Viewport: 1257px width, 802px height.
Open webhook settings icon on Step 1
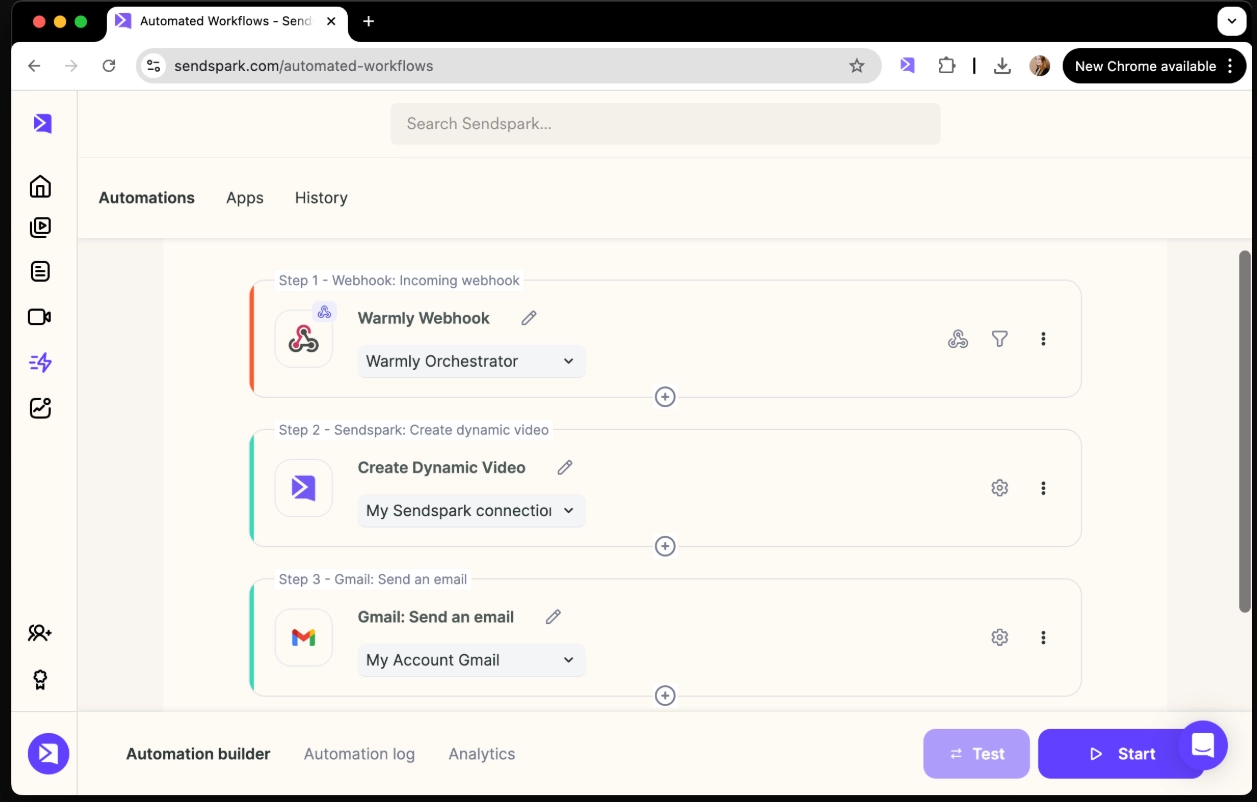click(958, 339)
